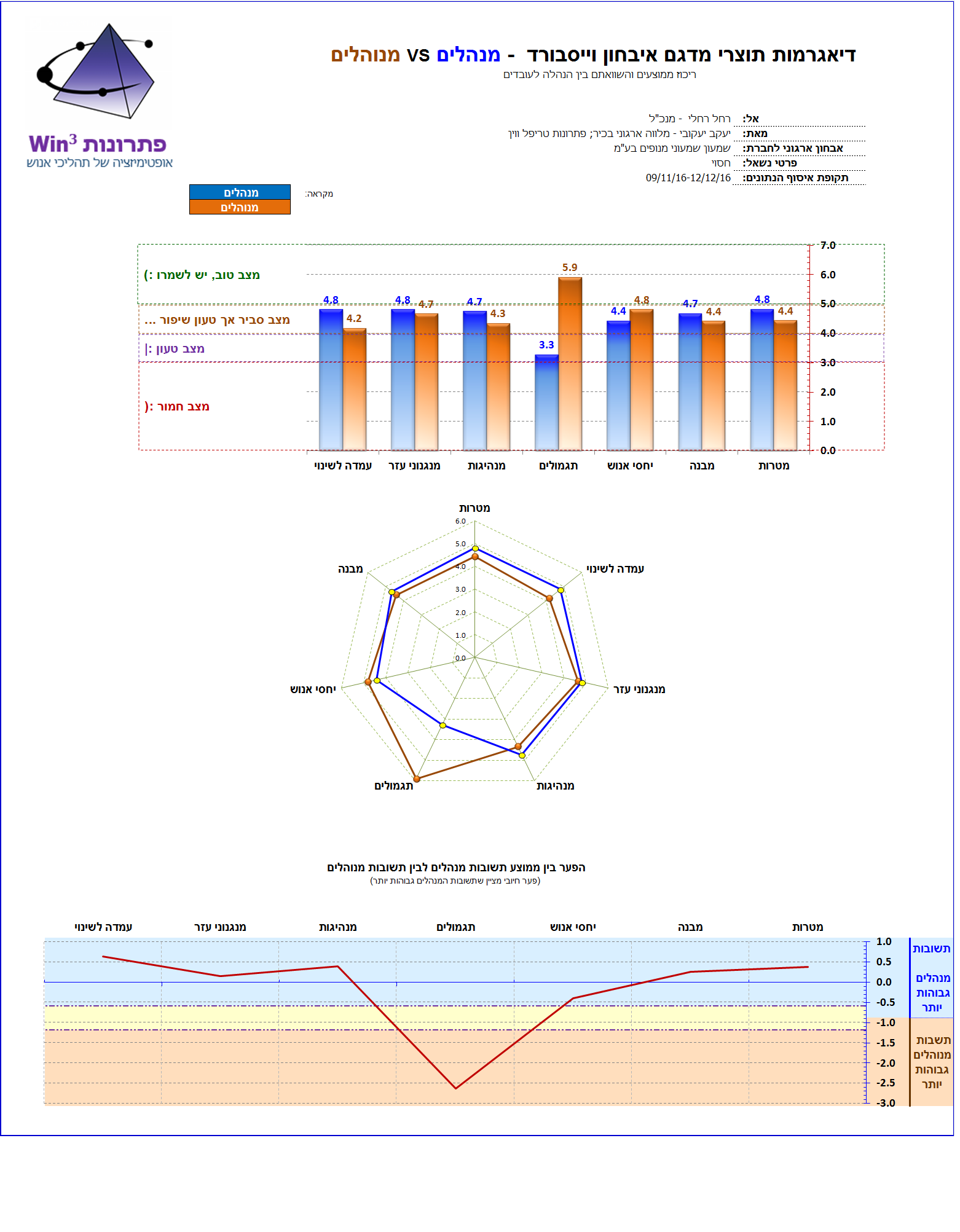Click the orange יחסי אנוש bar in bar chart
Viewport: 960px width, 1232px height.
(x=642, y=380)
